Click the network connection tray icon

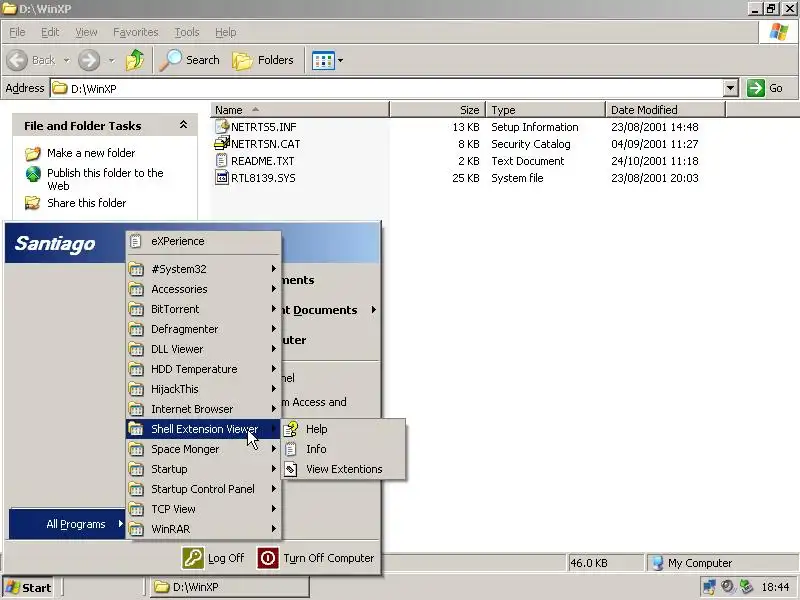coord(709,587)
